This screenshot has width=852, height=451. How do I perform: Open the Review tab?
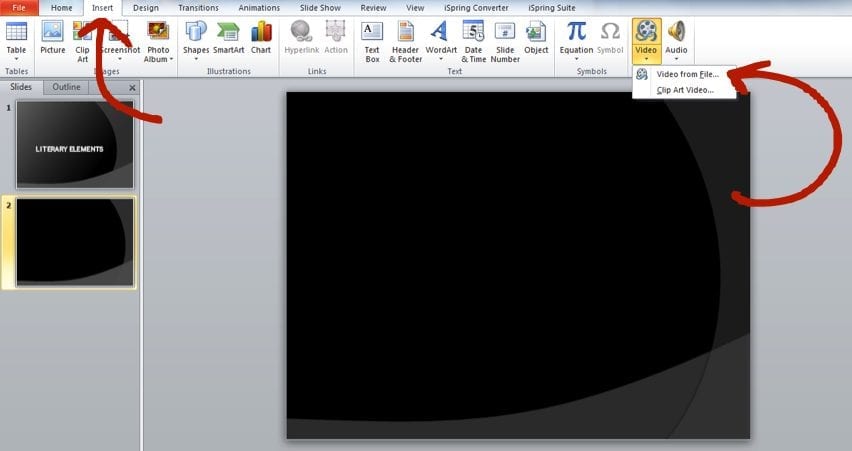pyautogui.click(x=373, y=8)
